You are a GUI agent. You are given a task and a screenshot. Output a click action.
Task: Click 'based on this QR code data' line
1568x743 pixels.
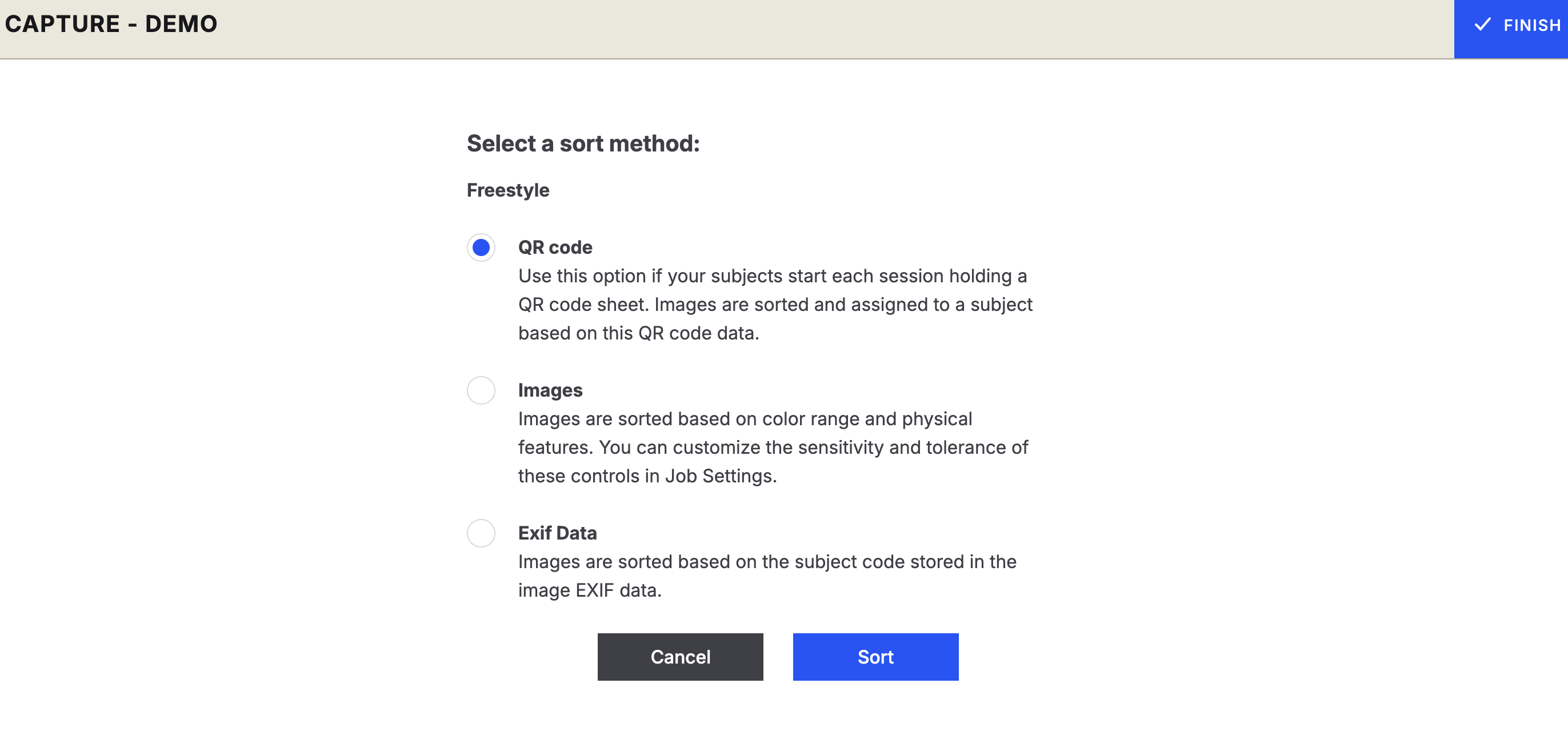click(638, 333)
